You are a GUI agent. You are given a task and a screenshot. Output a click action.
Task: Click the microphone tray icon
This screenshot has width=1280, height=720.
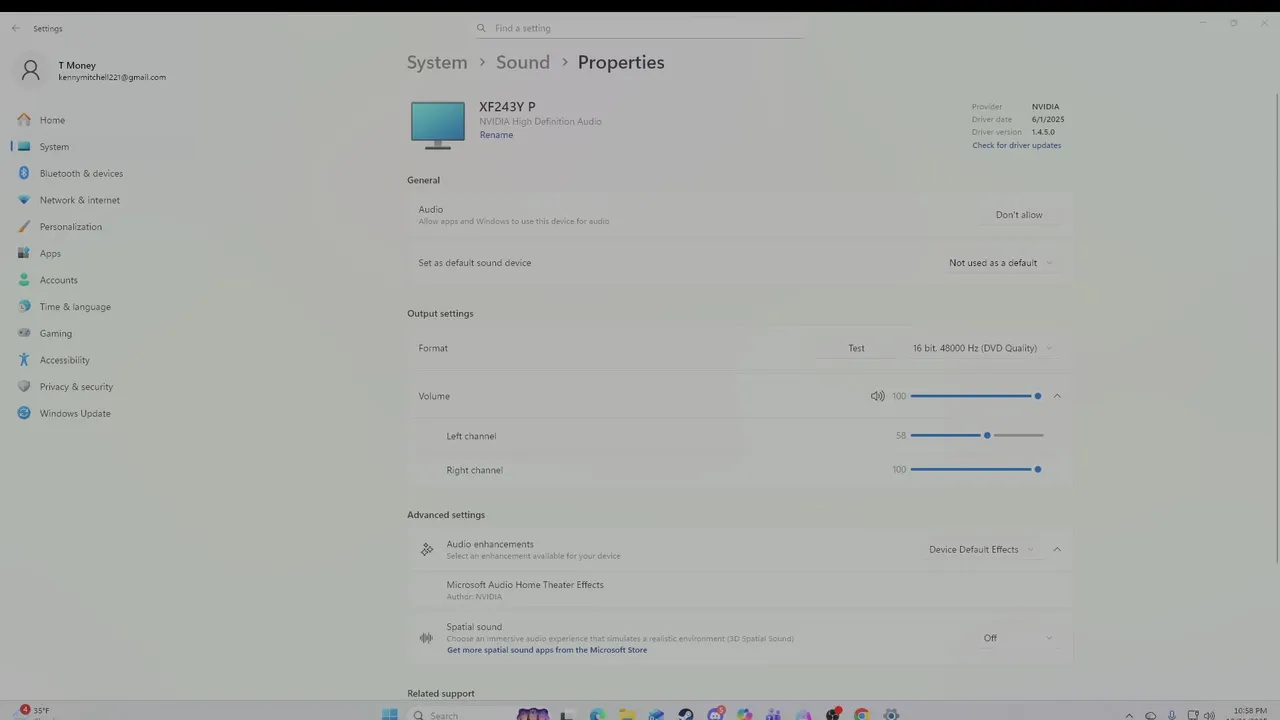(x=1172, y=715)
